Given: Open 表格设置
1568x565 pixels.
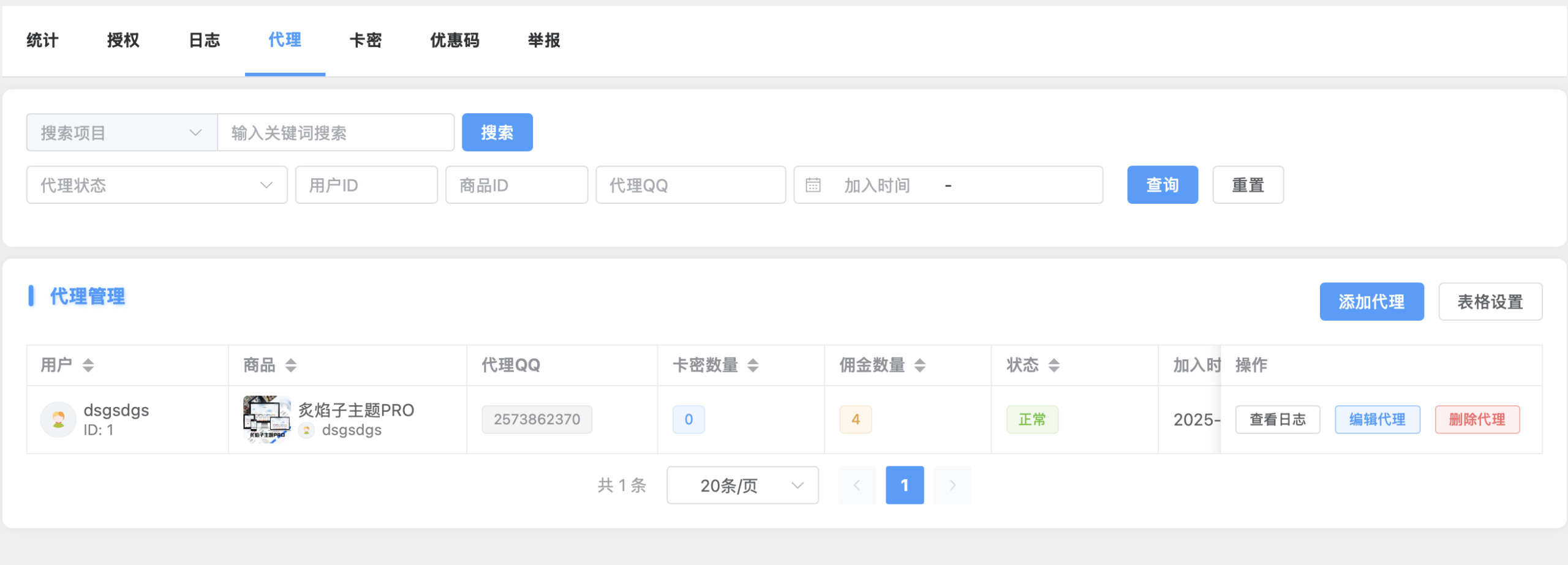Looking at the screenshot, I should [1490, 301].
